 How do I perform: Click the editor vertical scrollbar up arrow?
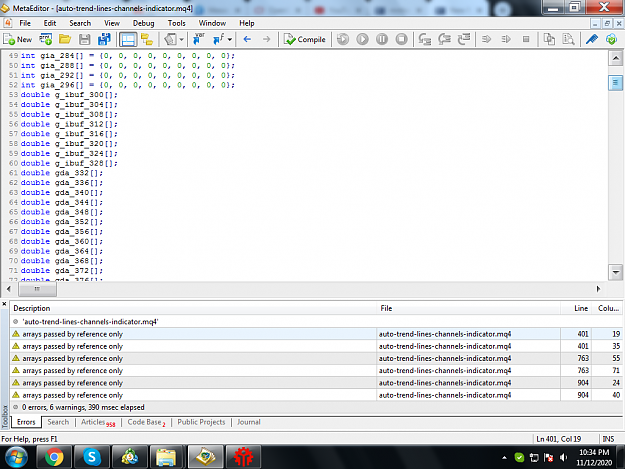tap(615, 59)
